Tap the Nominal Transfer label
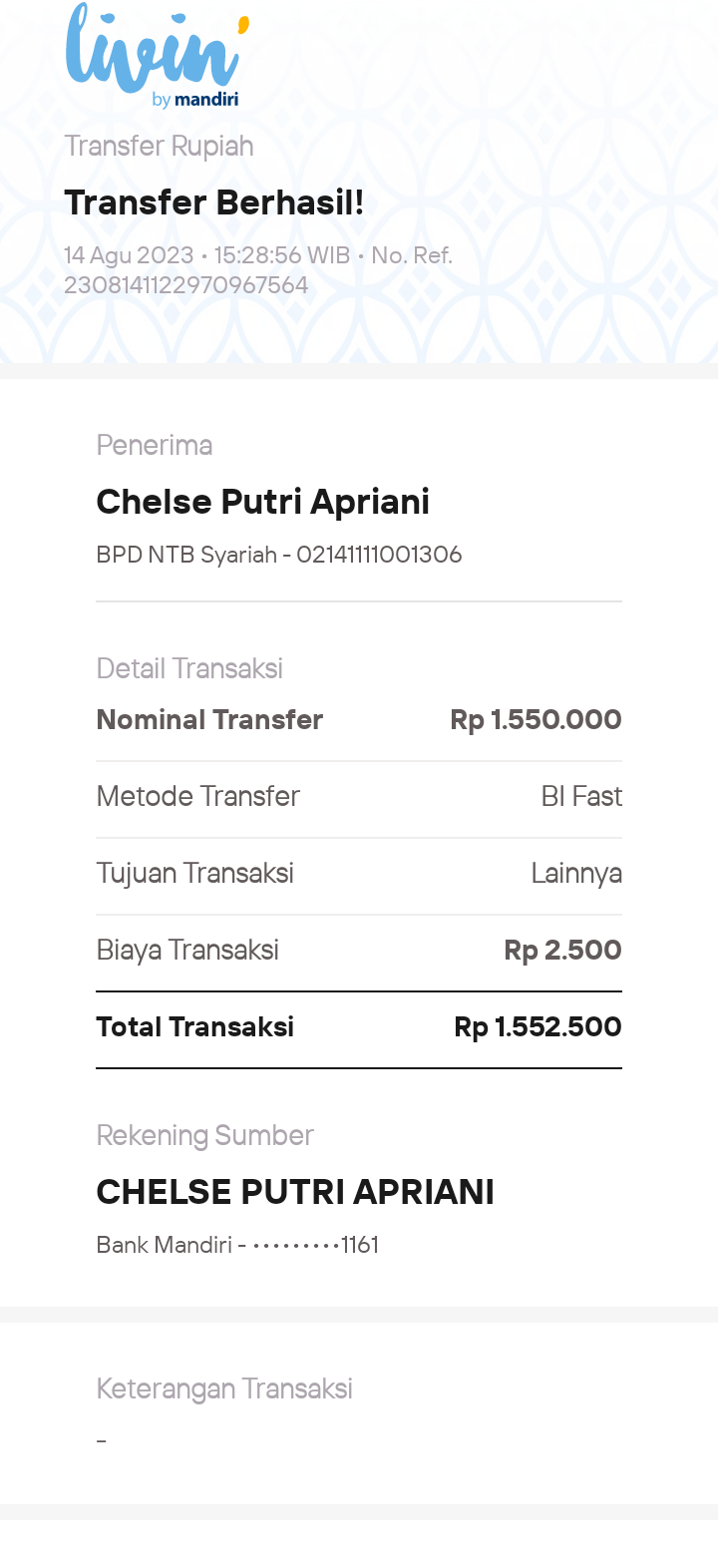Image resolution: width=718 pixels, height=1568 pixels. [x=209, y=719]
